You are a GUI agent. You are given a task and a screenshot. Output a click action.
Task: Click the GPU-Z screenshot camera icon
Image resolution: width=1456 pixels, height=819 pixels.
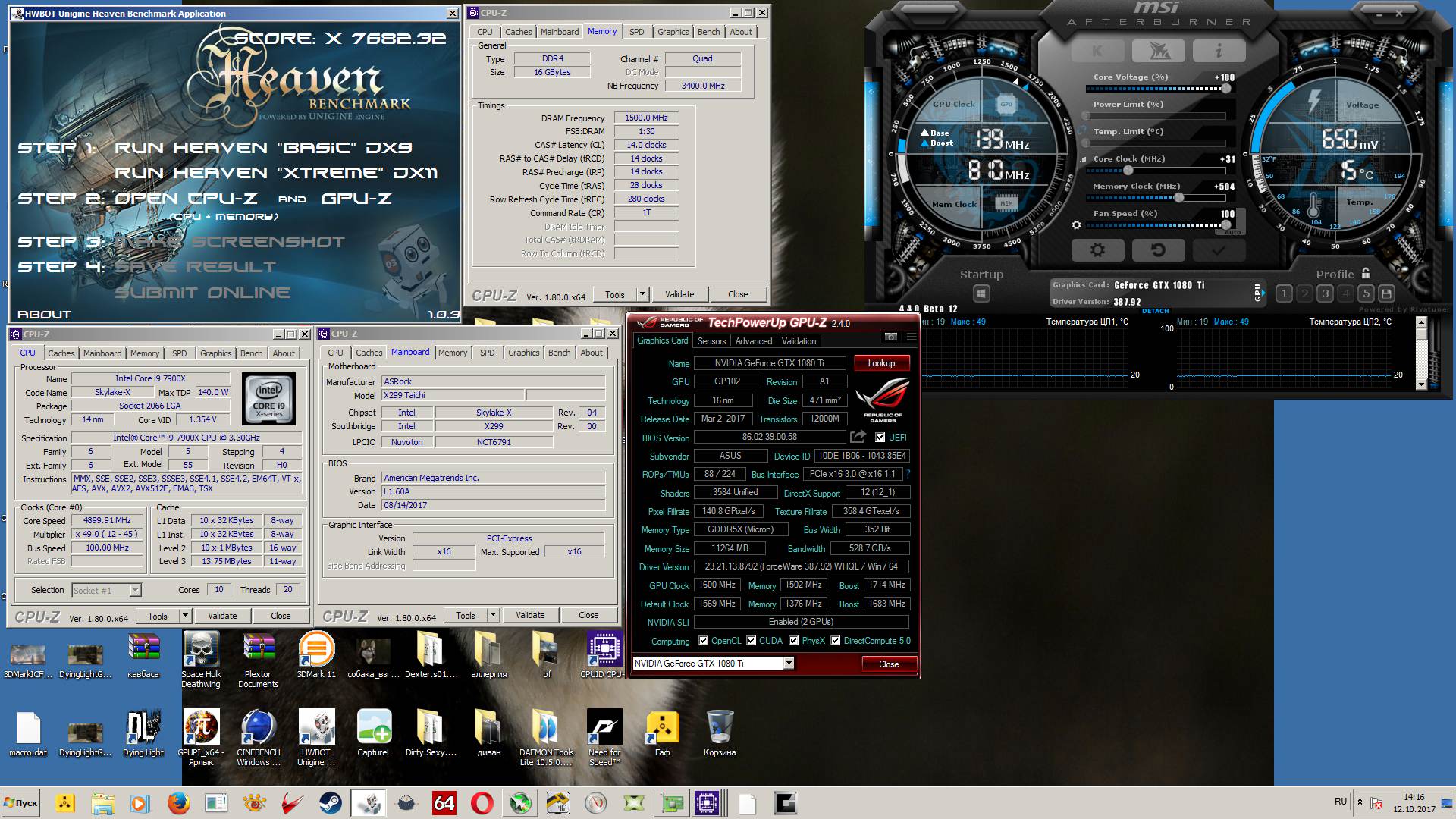[x=891, y=337]
